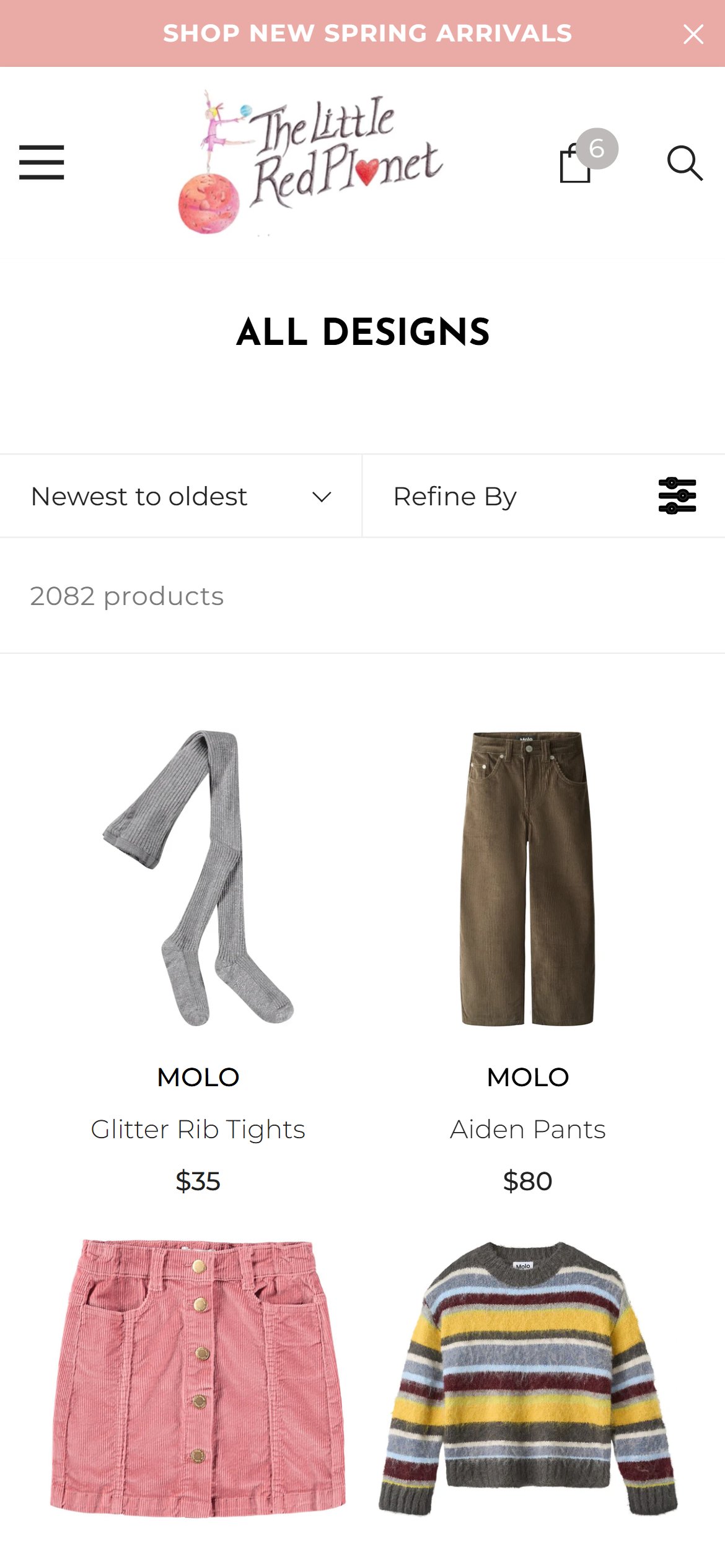
Task: Click MOLO brand above Glitter Rib Tights
Action: tap(198, 1078)
